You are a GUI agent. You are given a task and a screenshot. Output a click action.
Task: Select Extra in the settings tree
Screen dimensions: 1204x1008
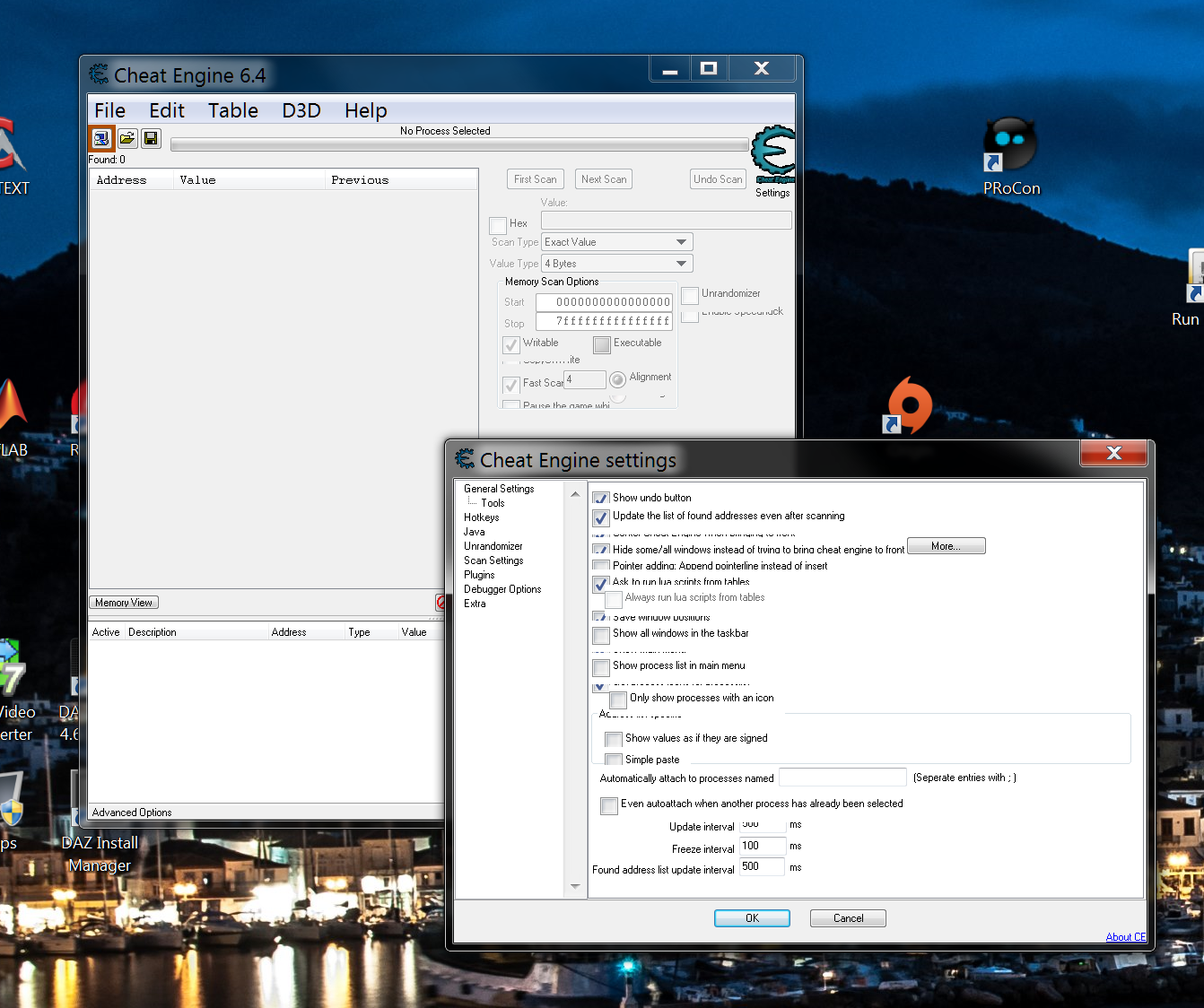click(475, 604)
